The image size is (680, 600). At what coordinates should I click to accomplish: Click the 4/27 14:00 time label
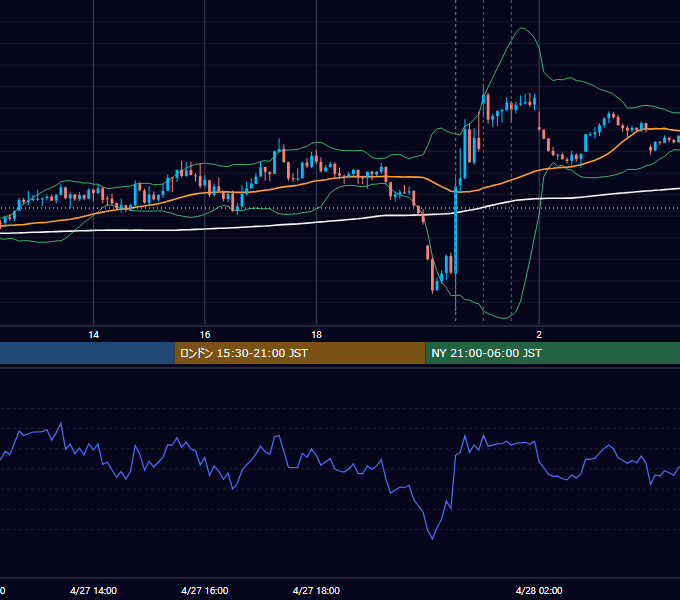pyautogui.click(x=93, y=590)
